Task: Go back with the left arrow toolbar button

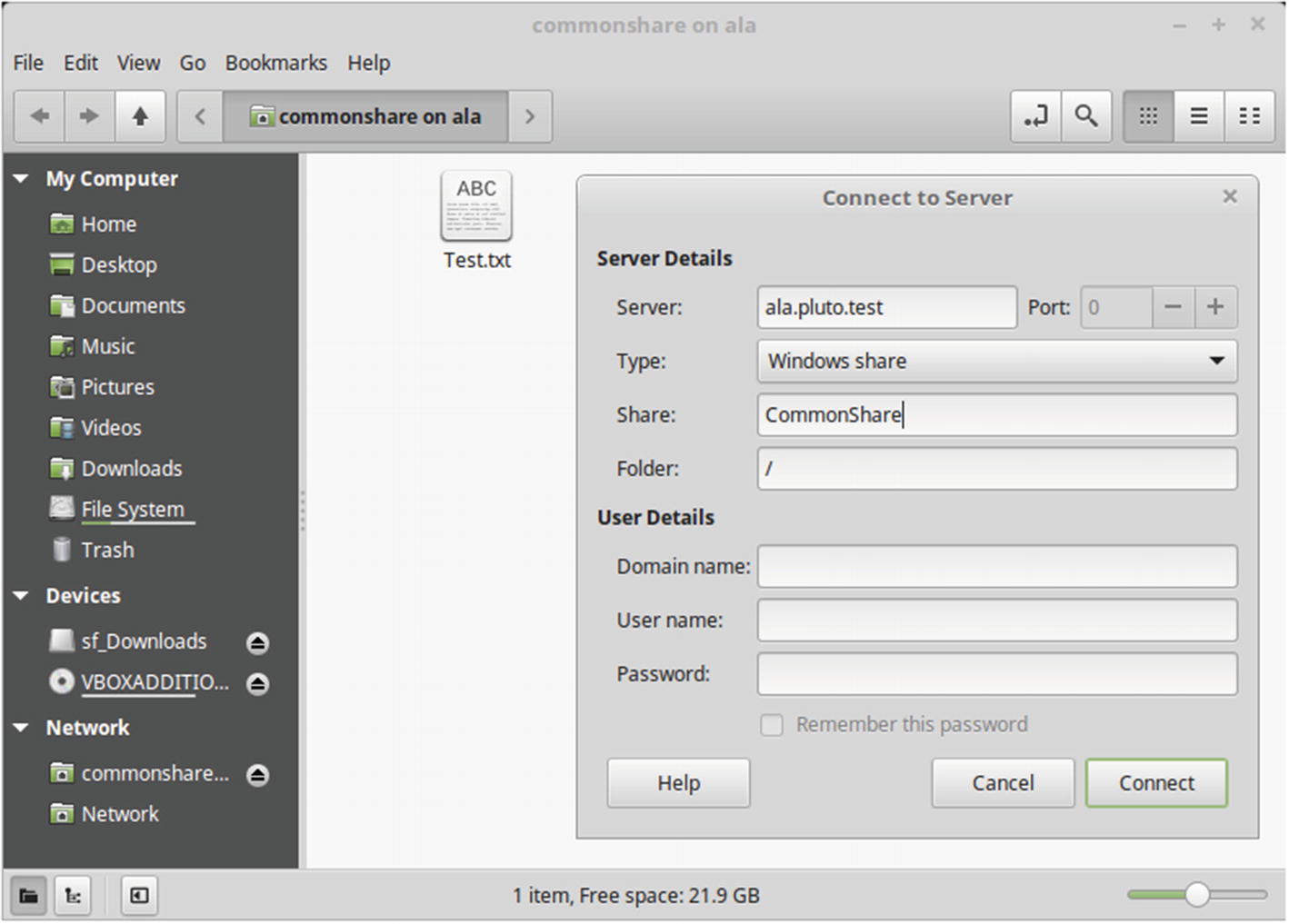Action: (x=40, y=116)
